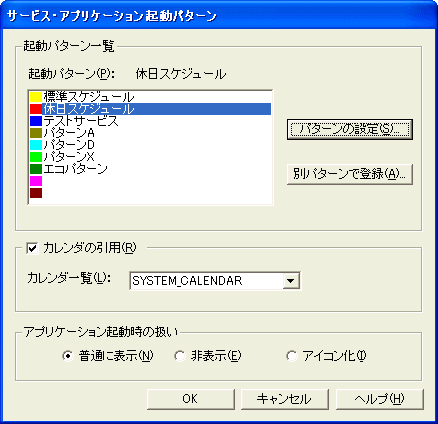Click the red swatch beside 休日スケジュール
The height and width of the screenshot is (424, 438).
click(x=36, y=109)
